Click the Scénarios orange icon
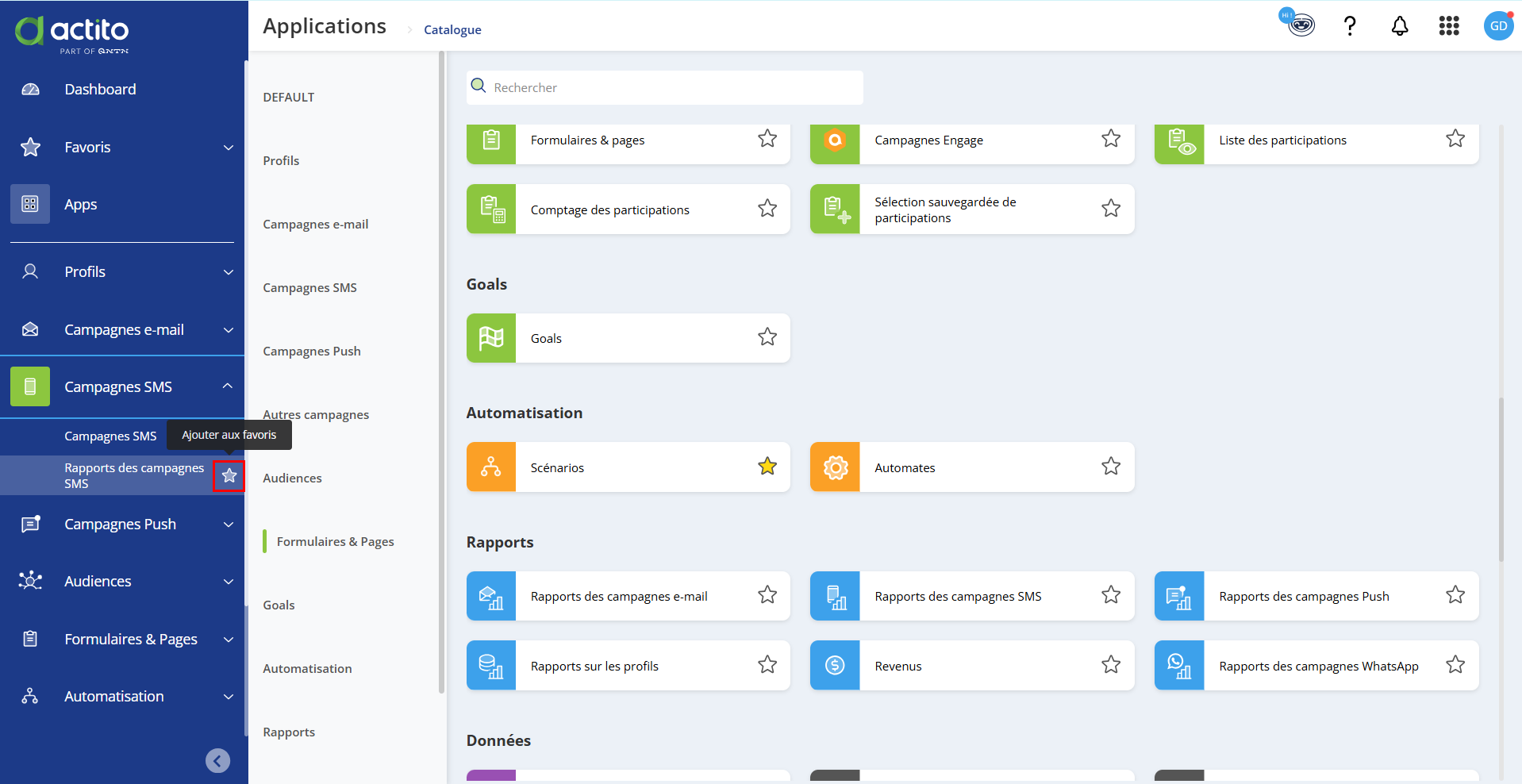 click(x=491, y=467)
